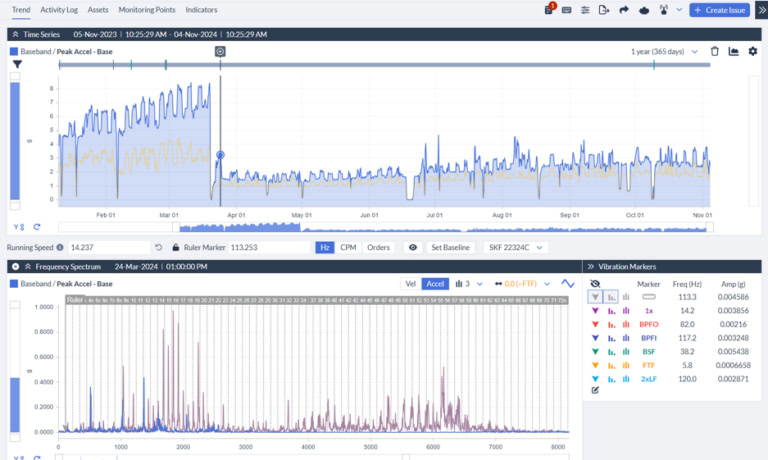Select Orders frequency units

point(378,247)
